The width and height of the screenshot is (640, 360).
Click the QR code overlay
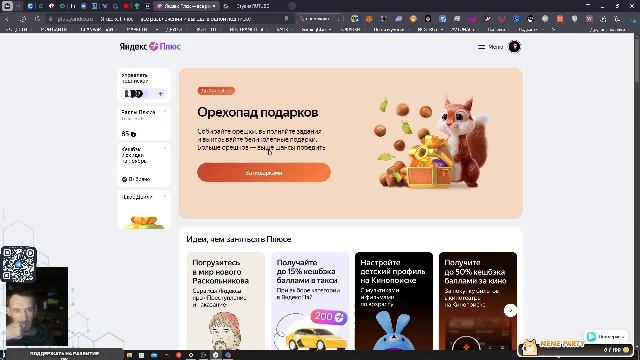point(19,264)
